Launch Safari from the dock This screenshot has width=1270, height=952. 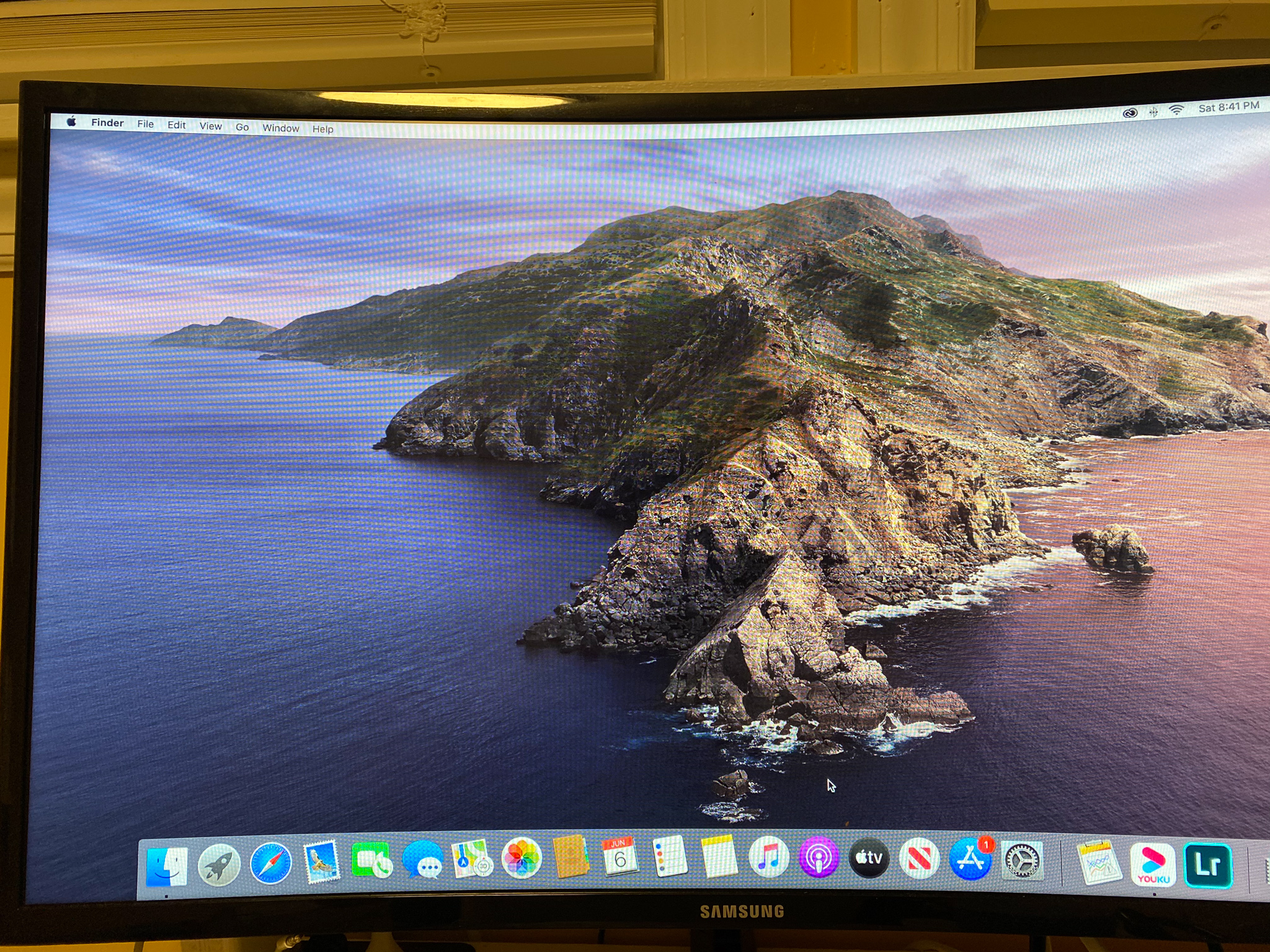(x=271, y=863)
